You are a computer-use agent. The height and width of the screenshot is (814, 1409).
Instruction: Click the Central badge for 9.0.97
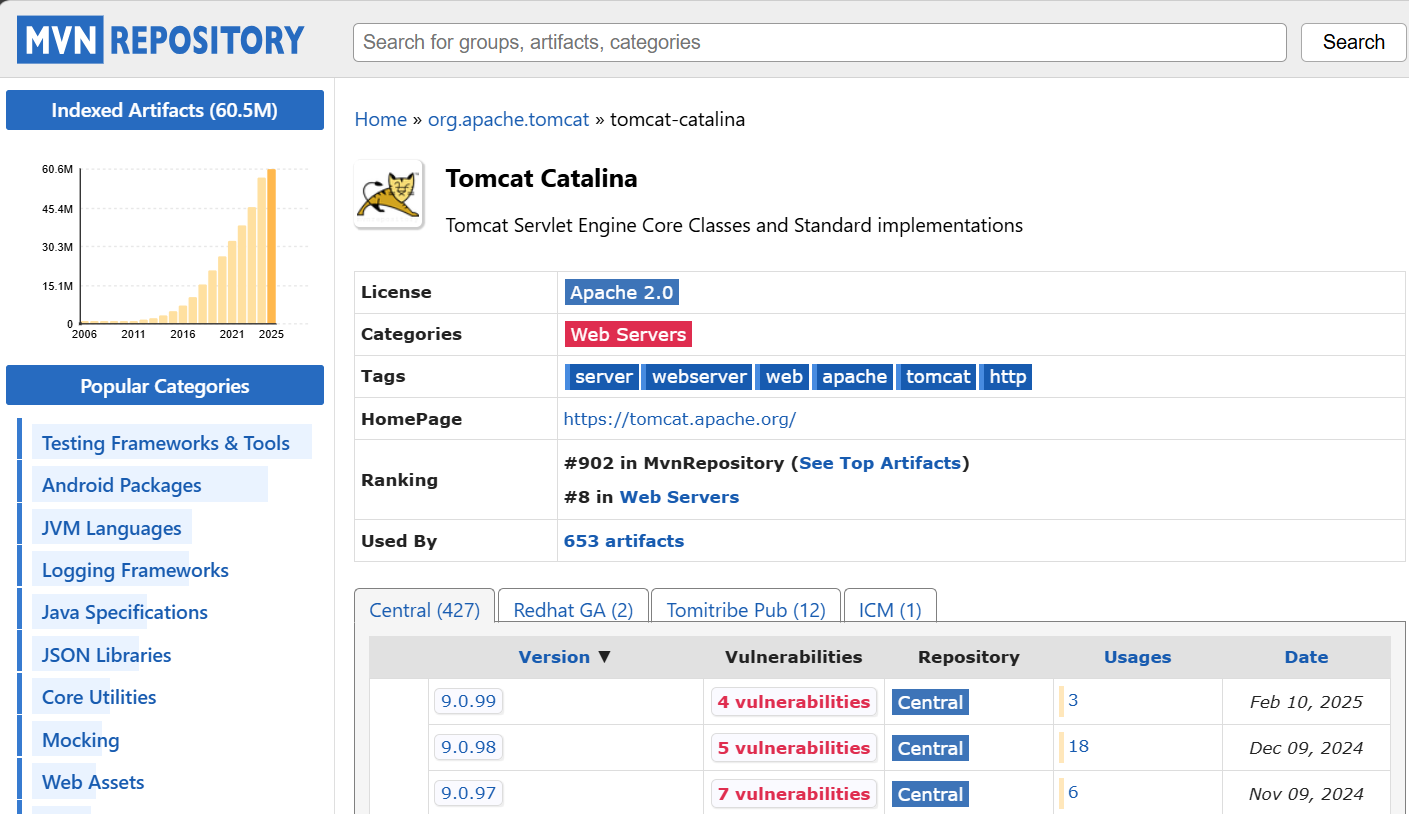(930, 794)
